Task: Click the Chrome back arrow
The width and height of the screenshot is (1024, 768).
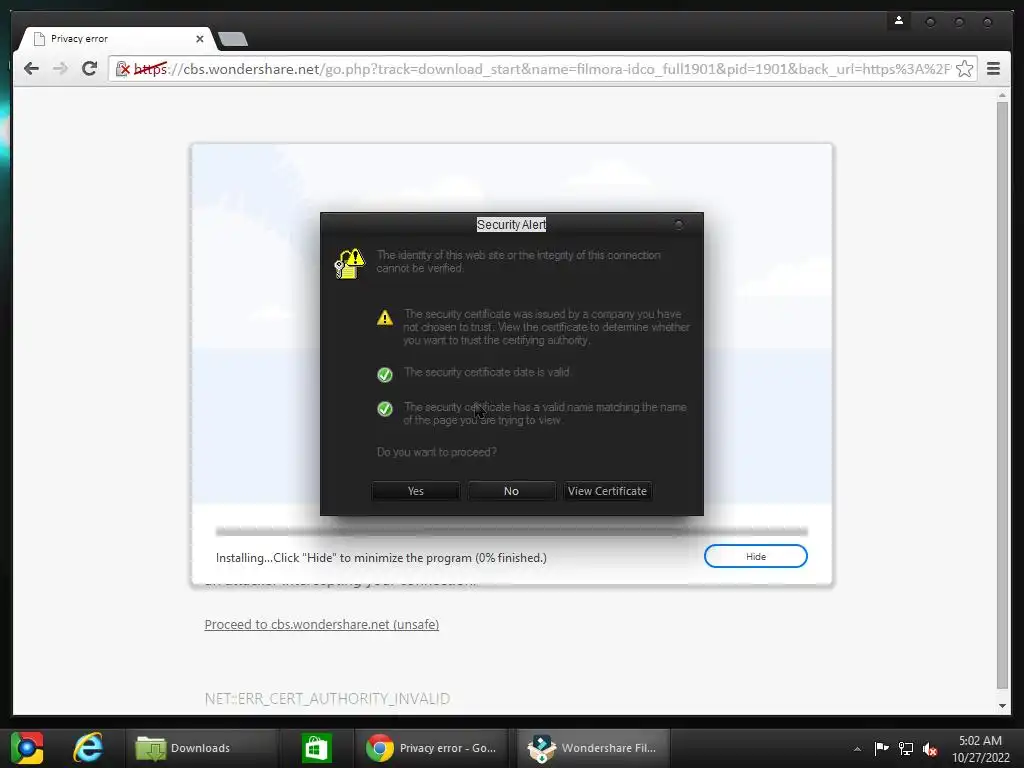Action: pos(31,69)
